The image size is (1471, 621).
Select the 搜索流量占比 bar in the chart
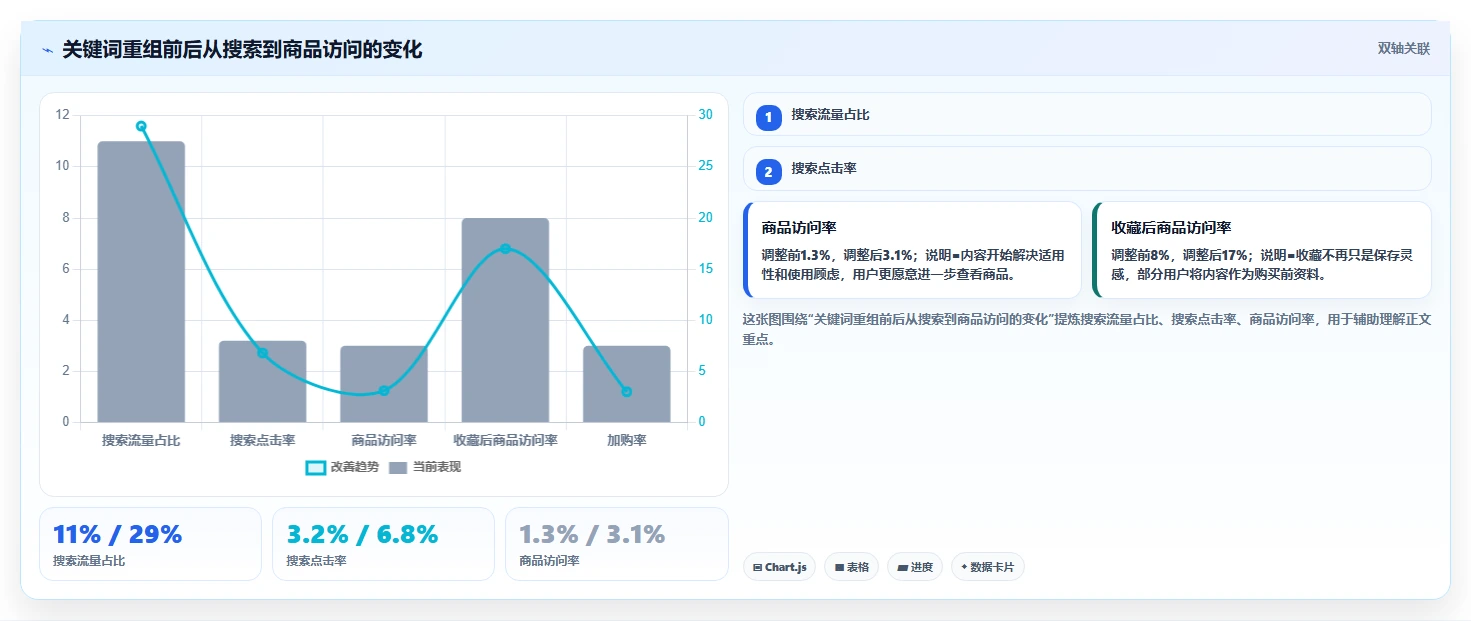(x=141, y=282)
